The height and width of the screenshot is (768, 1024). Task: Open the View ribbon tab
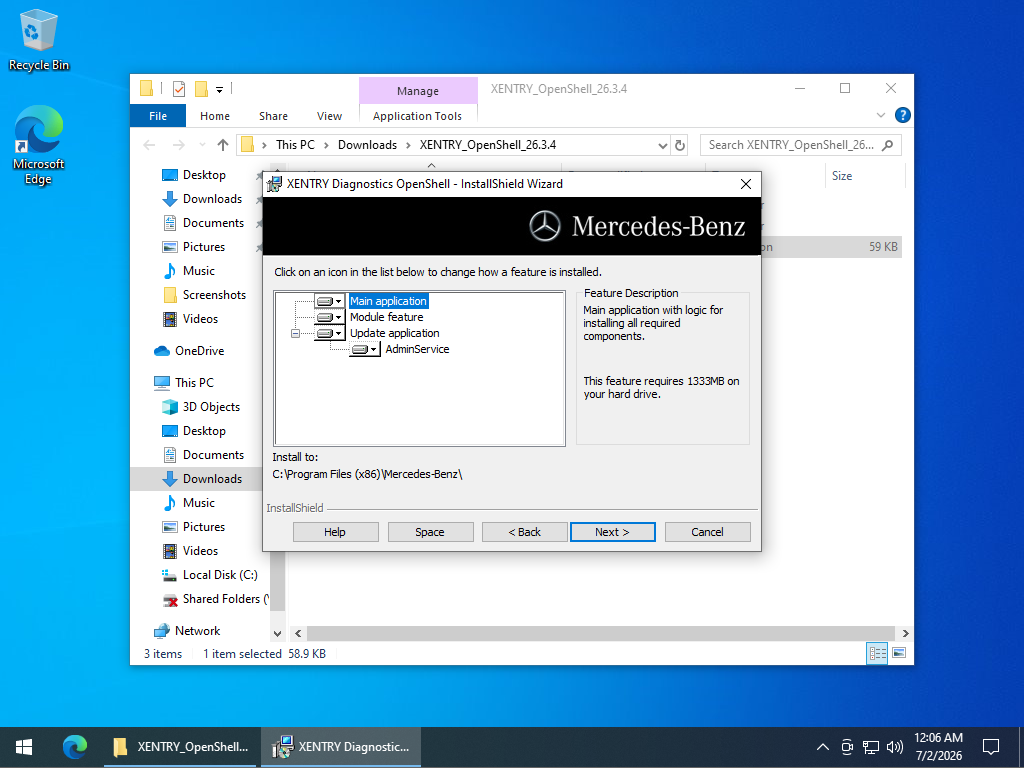[329, 116]
